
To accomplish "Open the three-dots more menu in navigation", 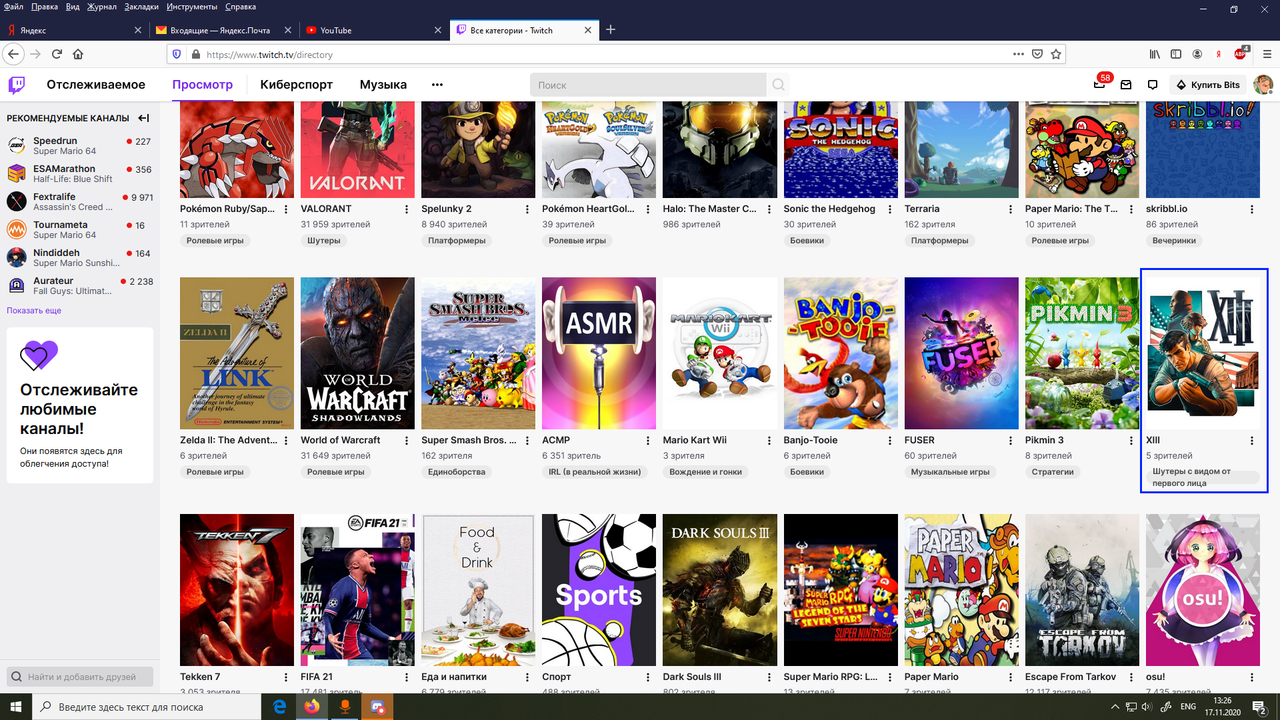I will pyautogui.click(x=437, y=85).
